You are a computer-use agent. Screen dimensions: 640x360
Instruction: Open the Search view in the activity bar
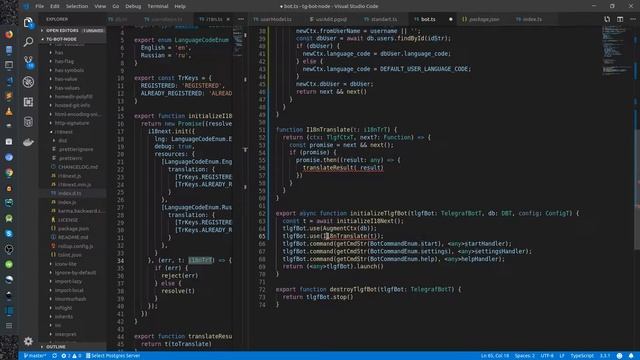tap(28, 42)
